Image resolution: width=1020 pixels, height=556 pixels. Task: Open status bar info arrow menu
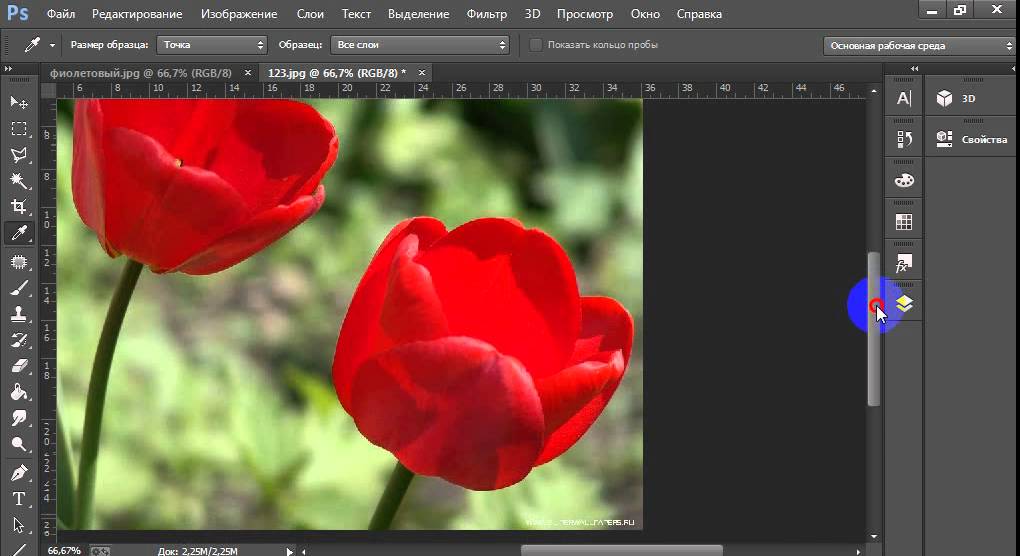coord(289,551)
